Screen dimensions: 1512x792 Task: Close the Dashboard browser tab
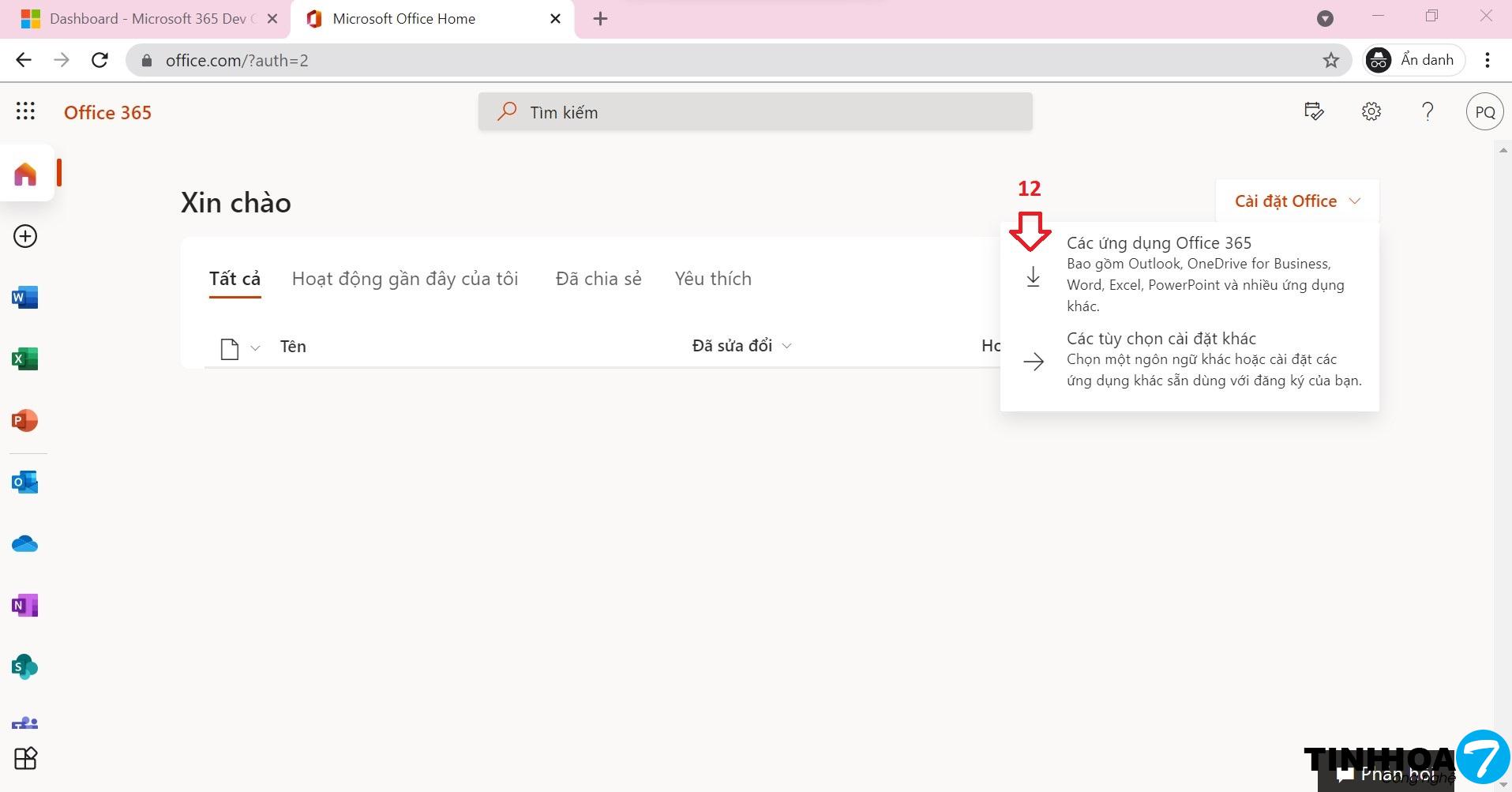[272, 19]
